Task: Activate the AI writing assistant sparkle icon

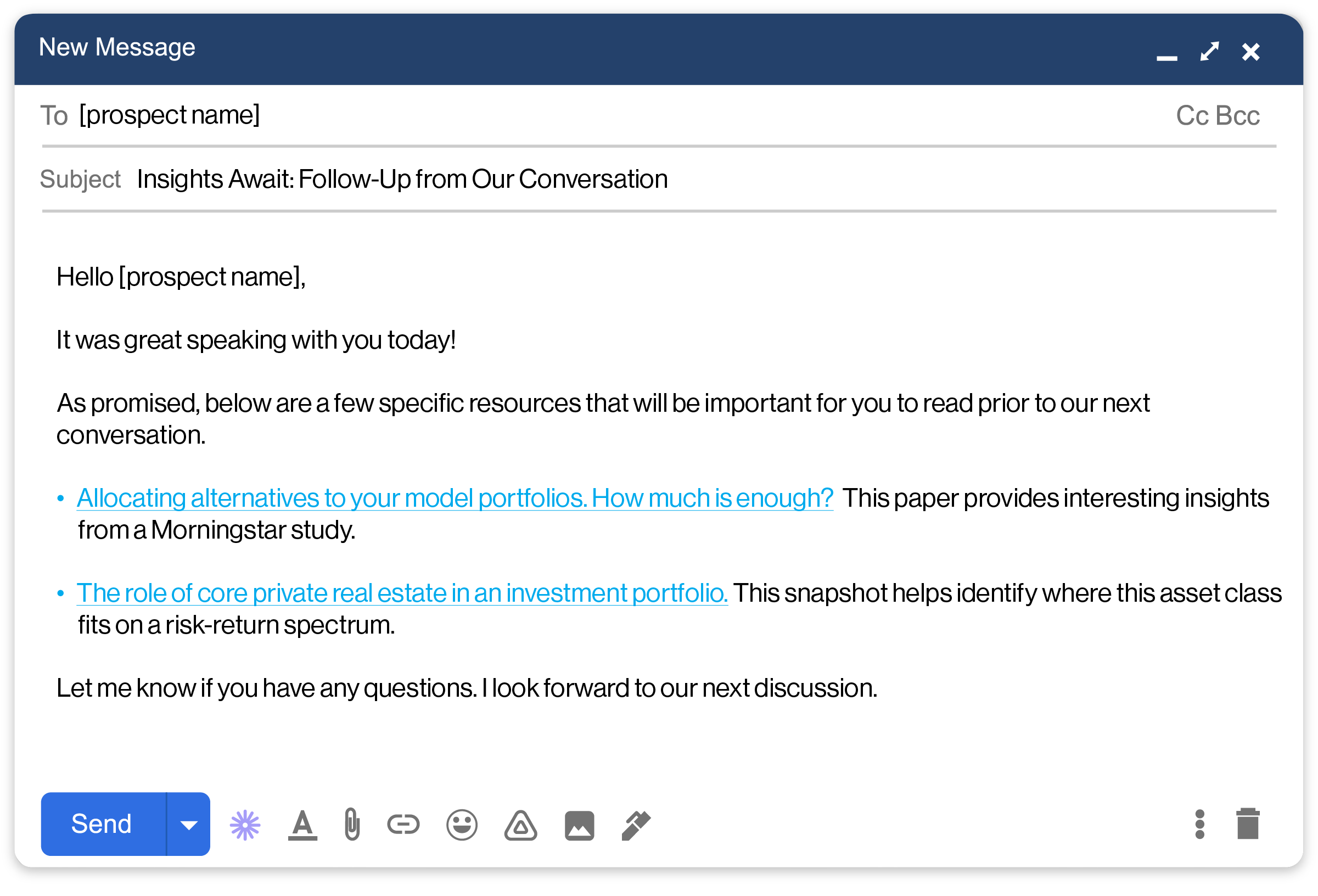Action: pyautogui.click(x=245, y=825)
